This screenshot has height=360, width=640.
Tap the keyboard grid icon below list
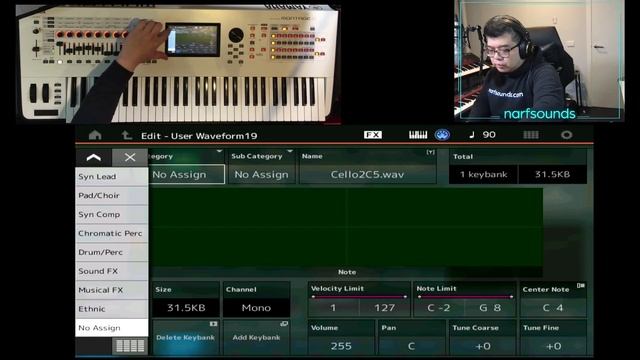coord(130,346)
